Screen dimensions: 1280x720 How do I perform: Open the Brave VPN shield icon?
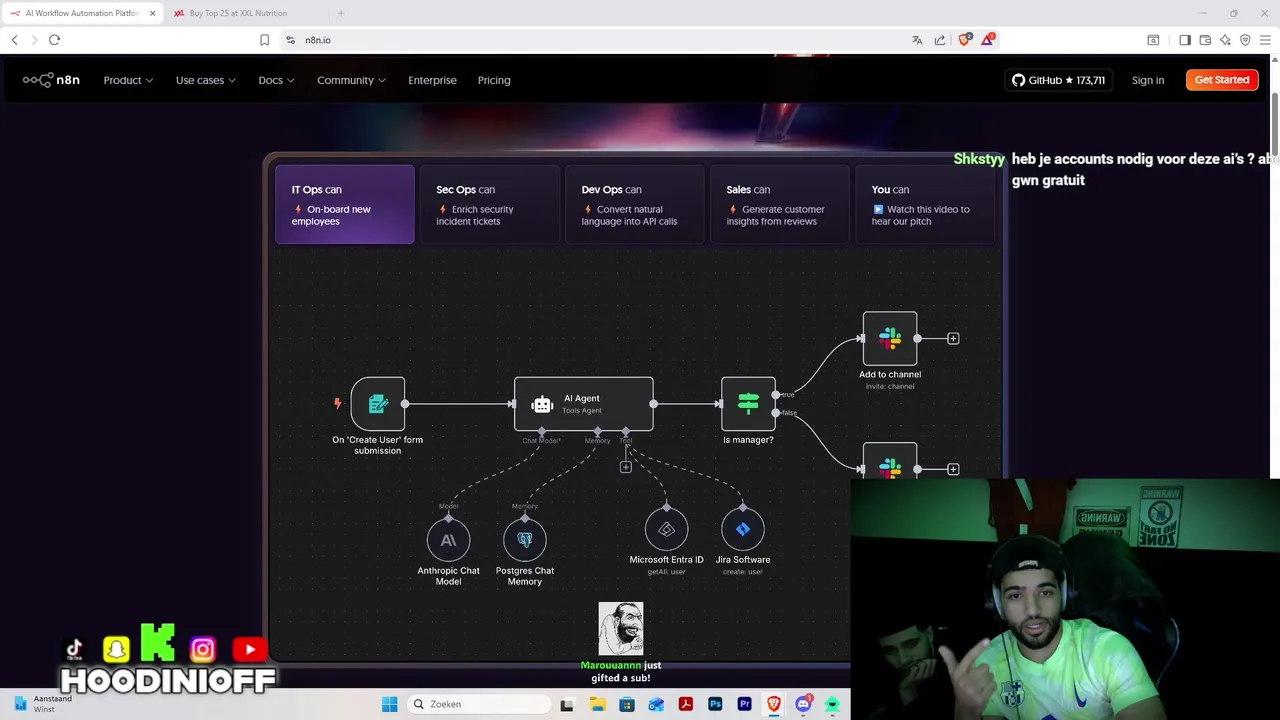tap(1245, 40)
